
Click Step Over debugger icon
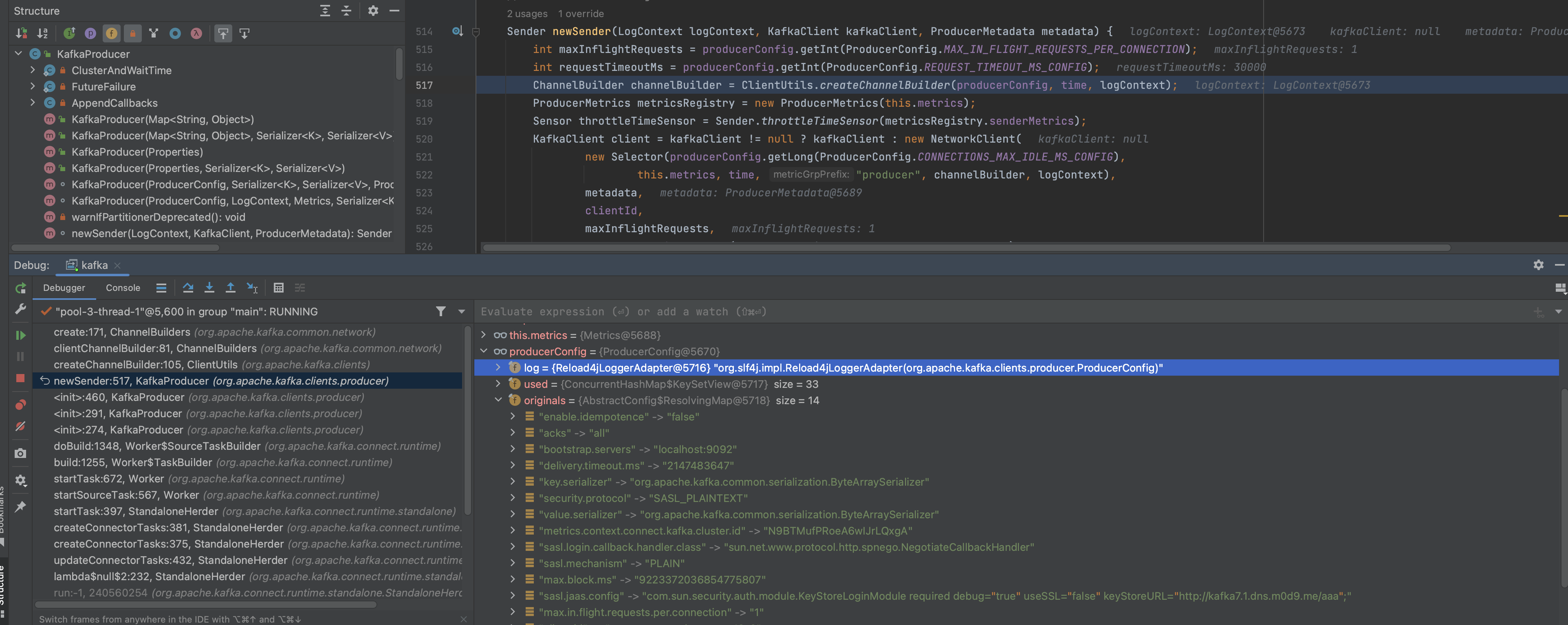point(188,288)
